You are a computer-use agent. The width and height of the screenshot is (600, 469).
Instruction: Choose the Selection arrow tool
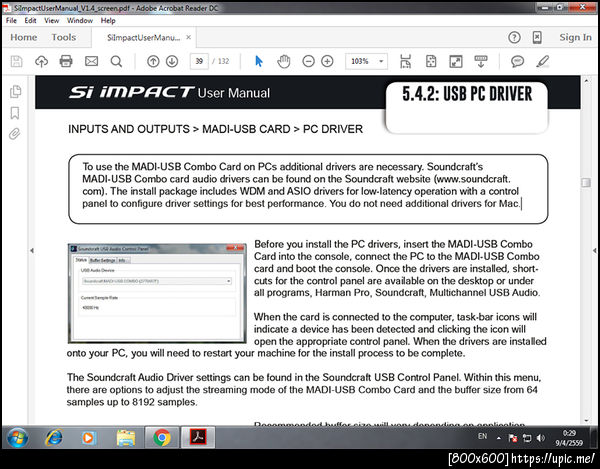(259, 61)
